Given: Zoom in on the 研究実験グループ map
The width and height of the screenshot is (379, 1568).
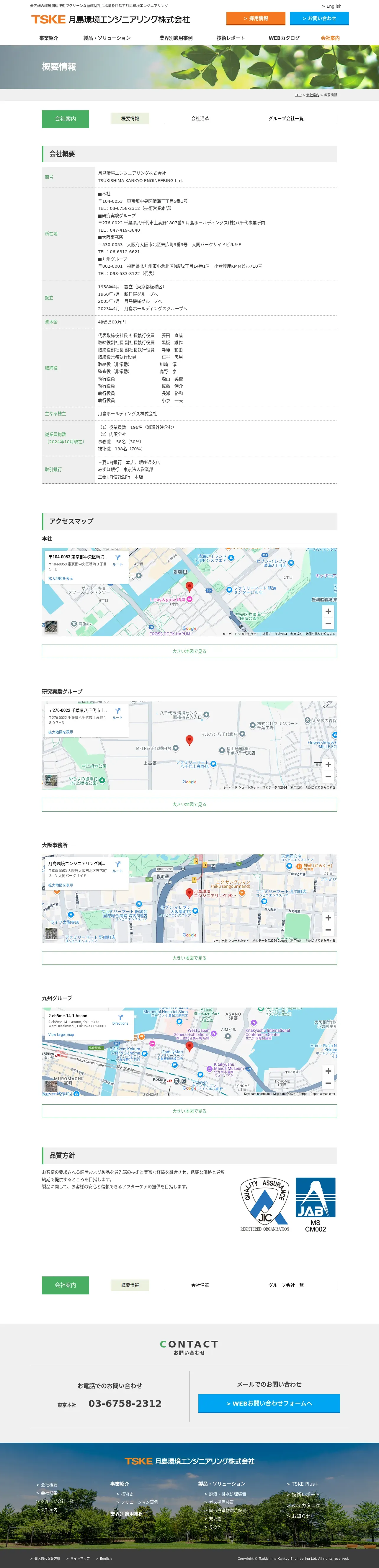Looking at the screenshot, I should click(328, 764).
